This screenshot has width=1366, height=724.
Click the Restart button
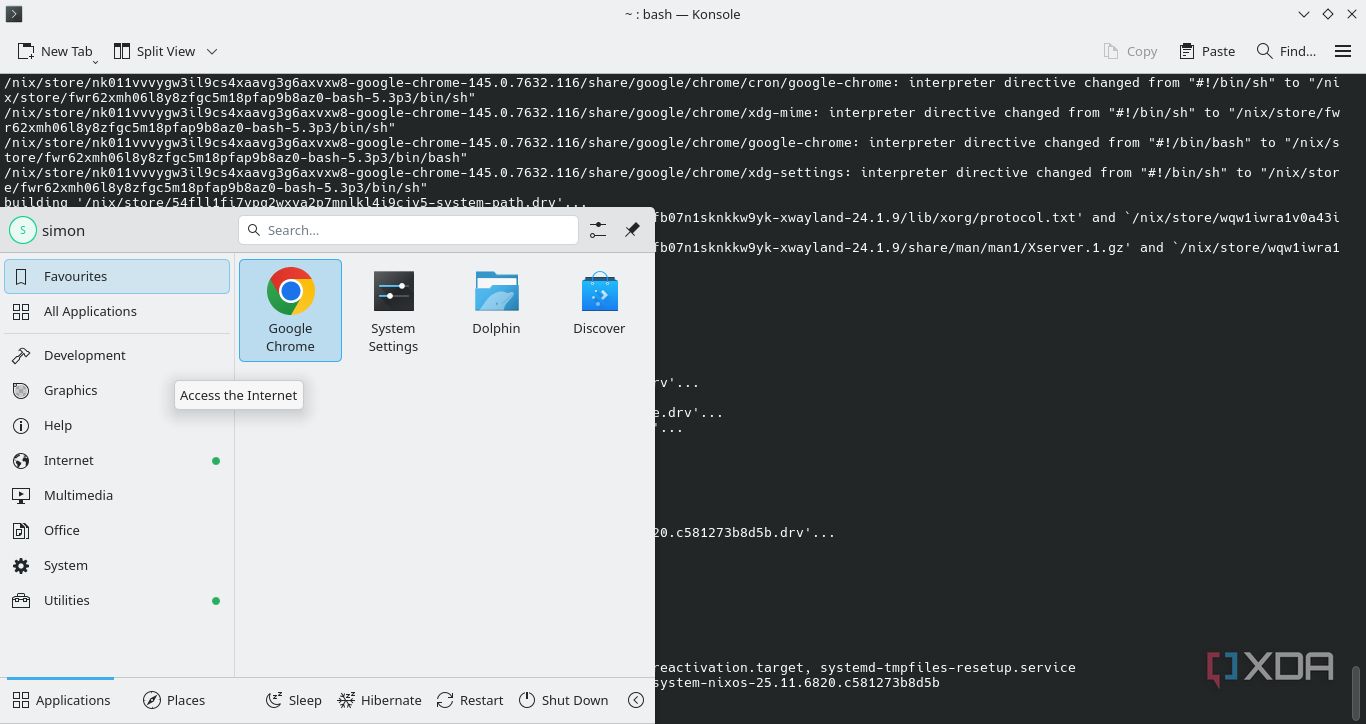tap(470, 700)
